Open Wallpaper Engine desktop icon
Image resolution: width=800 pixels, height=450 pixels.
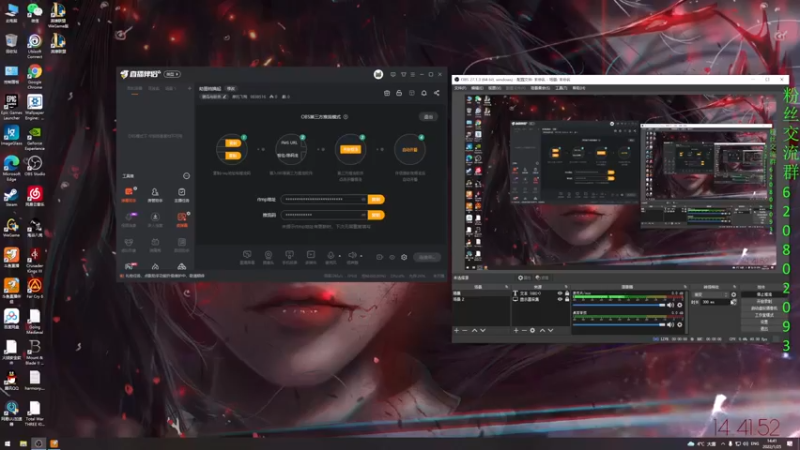tap(34, 107)
